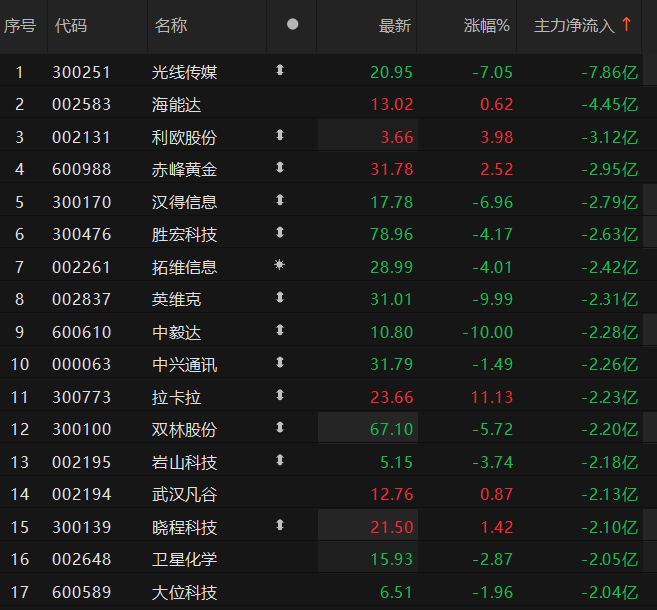Click net inflow value -7.86亿
This screenshot has height=610, width=657.
(610, 72)
